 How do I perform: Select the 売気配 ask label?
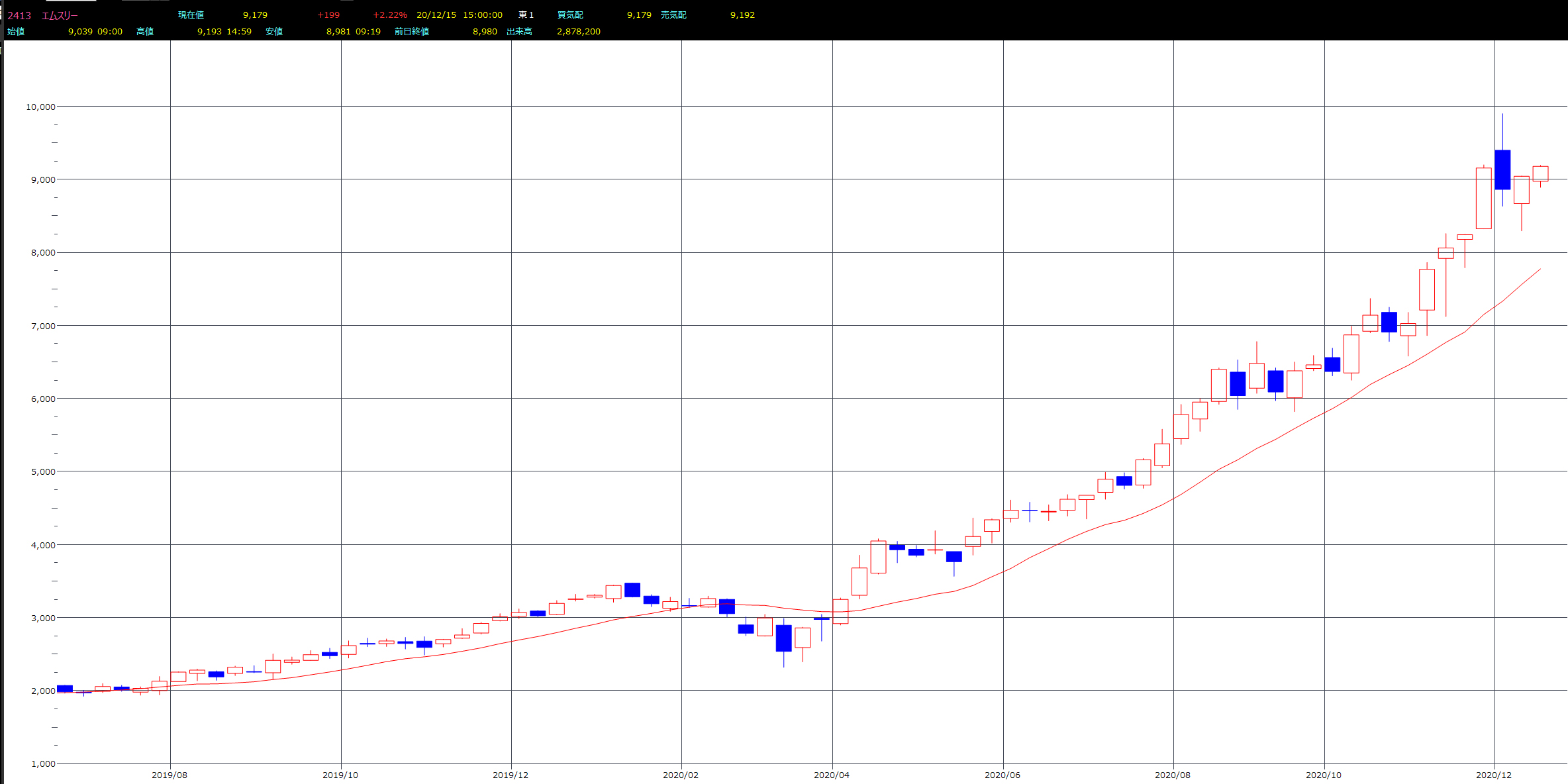click(673, 15)
